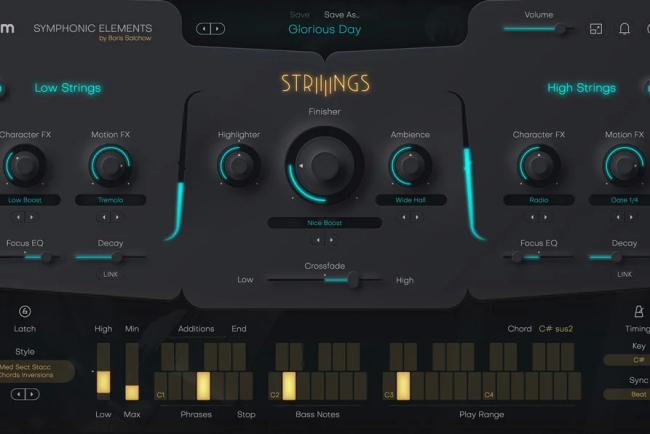Viewport: 650px width, 434px height.
Task: Click the High Strings Decay slider
Action: point(620,257)
